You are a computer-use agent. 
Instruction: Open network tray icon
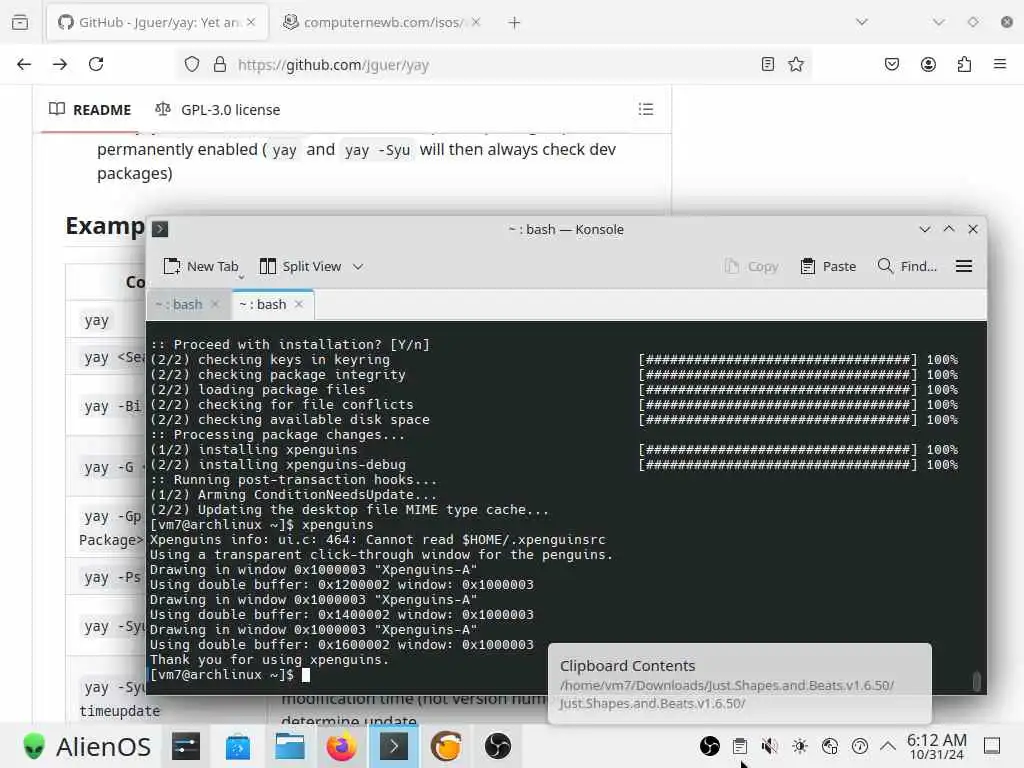pyautogui.click(x=830, y=746)
